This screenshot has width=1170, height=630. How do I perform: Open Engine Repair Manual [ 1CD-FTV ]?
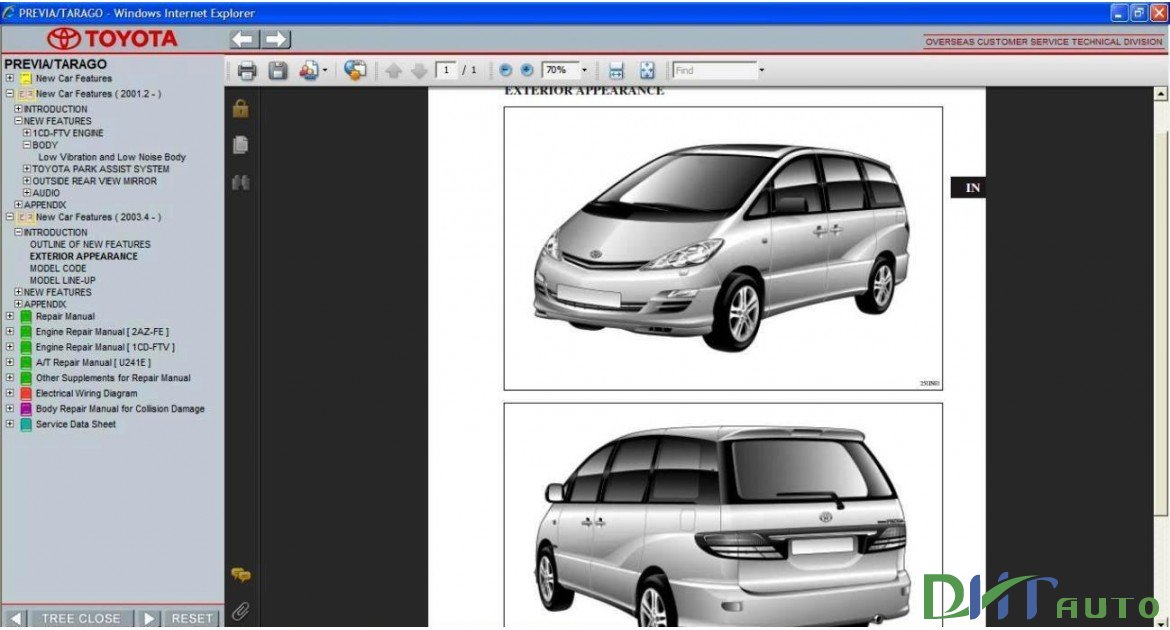[105, 347]
